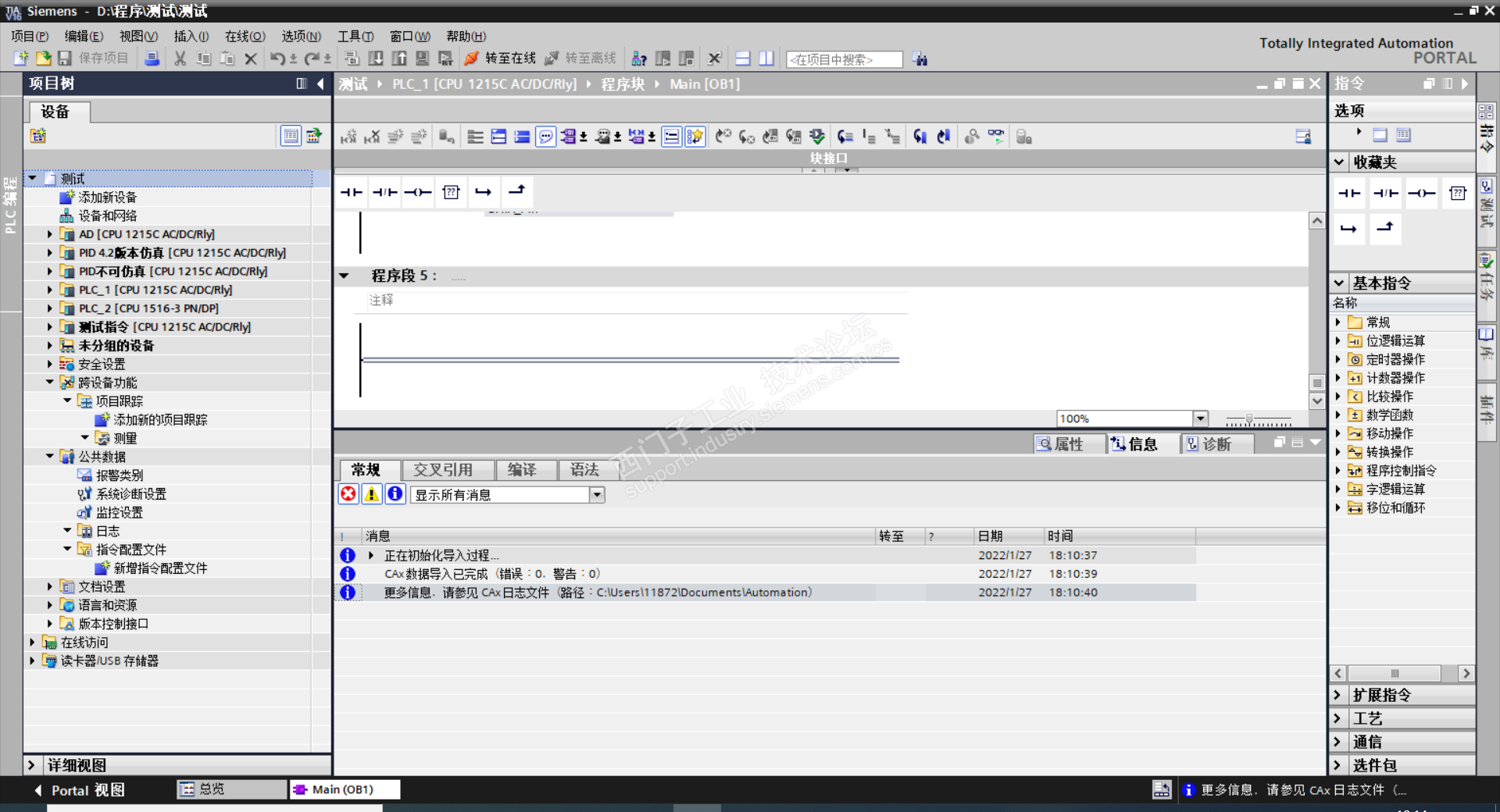This screenshot has height=812, width=1500.
Task: Toggle the warning messages filter button
Action: (372, 493)
